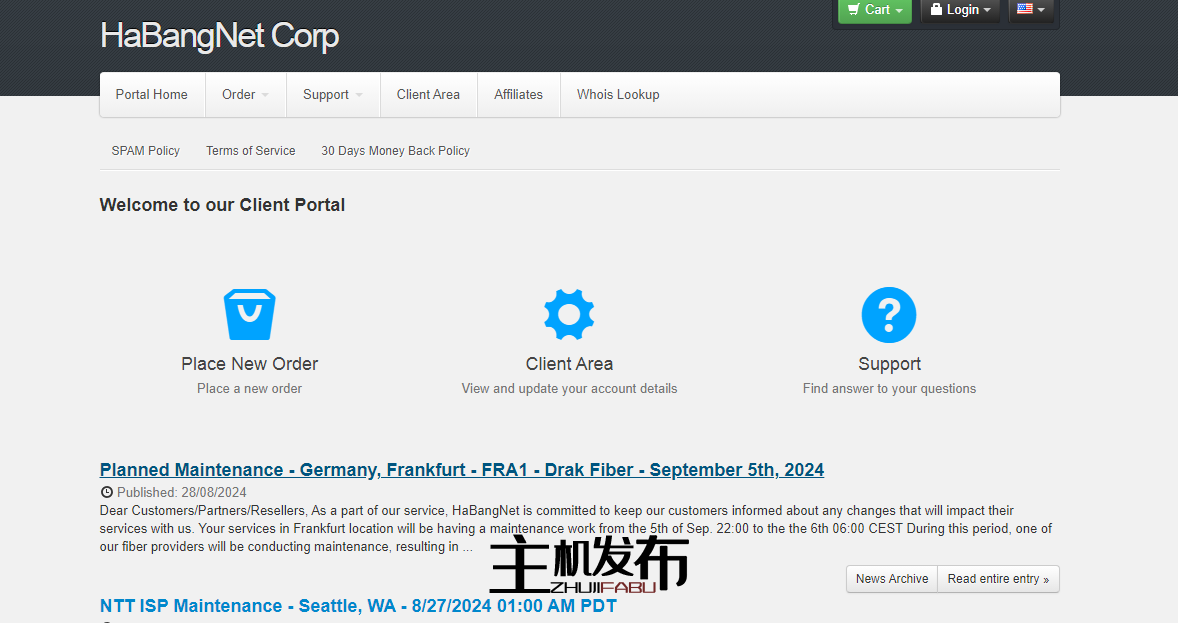
Task: Open the SPAM Policy link
Action: pos(146,151)
